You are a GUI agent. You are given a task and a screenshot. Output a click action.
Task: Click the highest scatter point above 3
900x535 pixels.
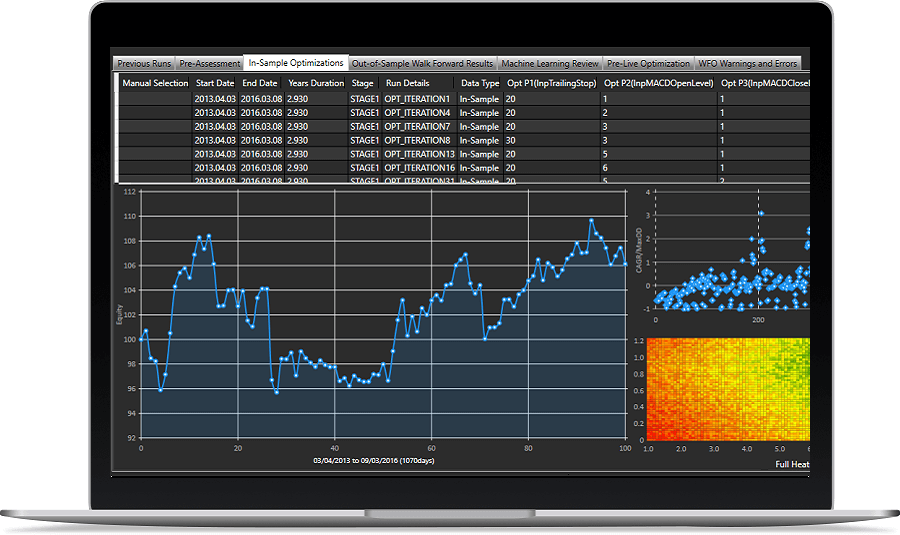point(761,214)
